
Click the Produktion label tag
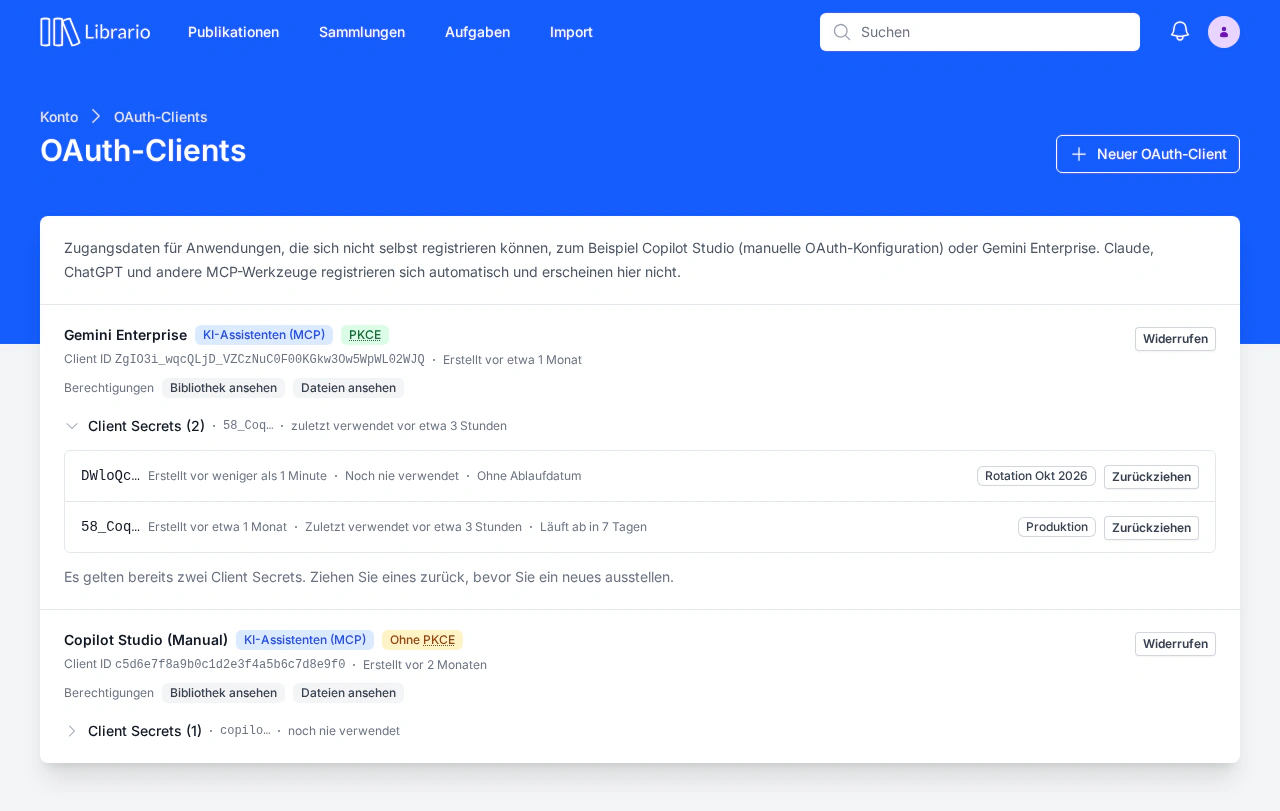click(1057, 527)
